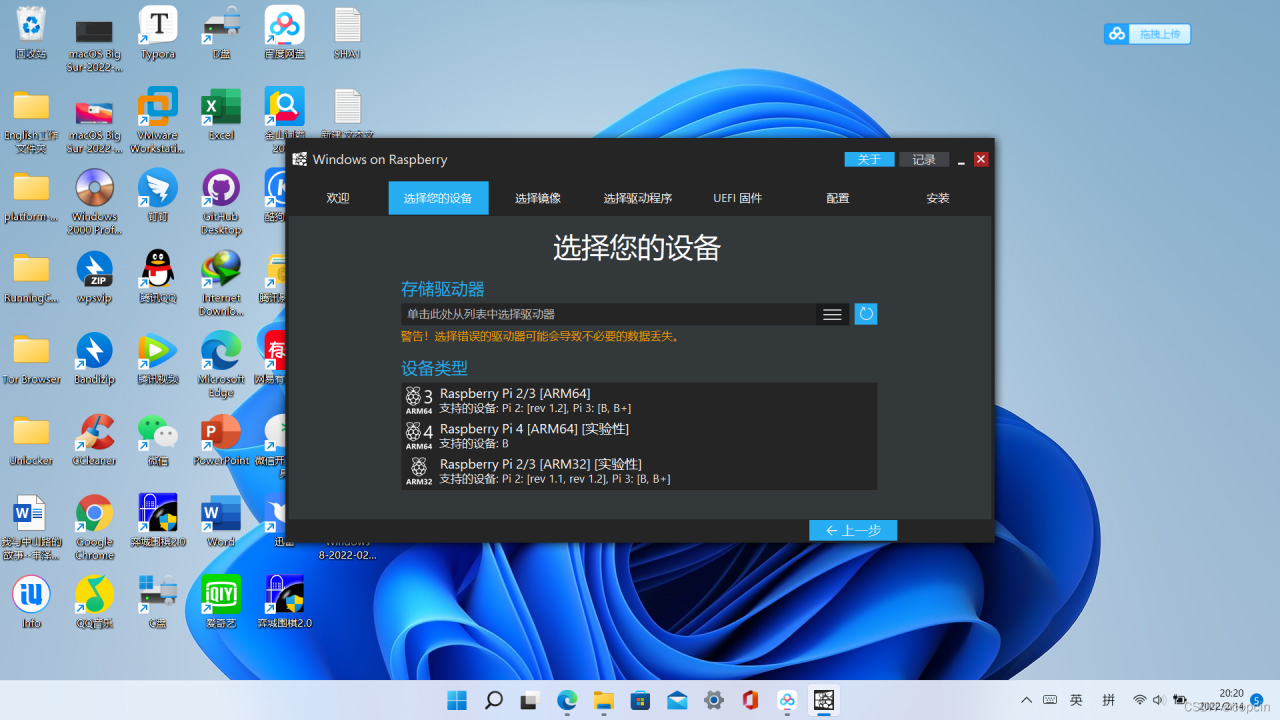Image resolution: width=1280 pixels, height=720 pixels.
Task: Close the Windows on Raspberry window
Action: (x=981, y=159)
